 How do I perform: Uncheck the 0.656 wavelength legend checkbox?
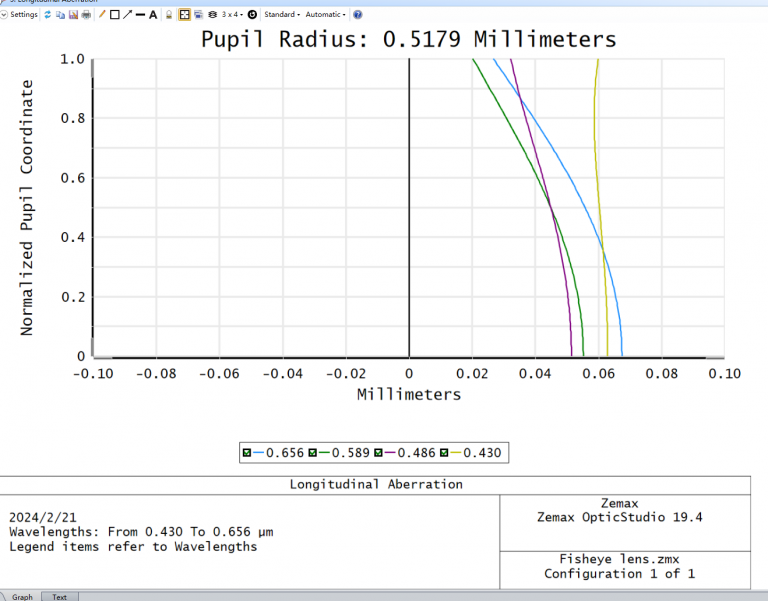(247, 453)
